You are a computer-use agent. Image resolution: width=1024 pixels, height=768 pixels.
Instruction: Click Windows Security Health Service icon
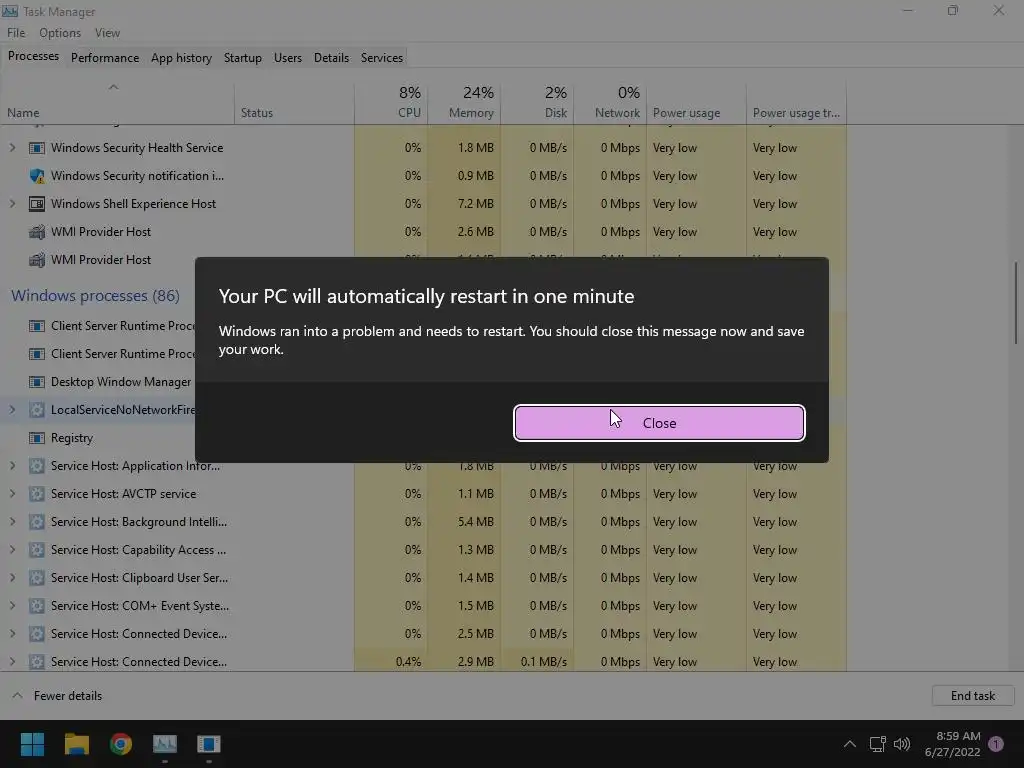(37, 148)
